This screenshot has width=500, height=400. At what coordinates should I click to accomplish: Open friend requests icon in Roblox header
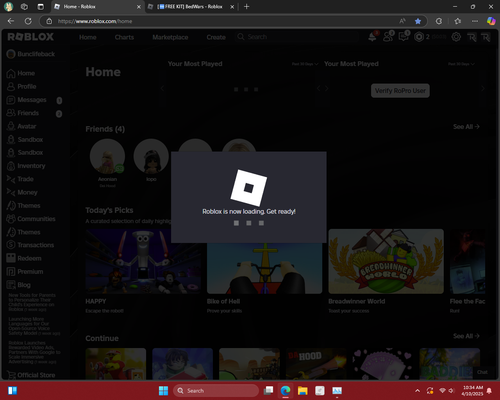[388, 37]
